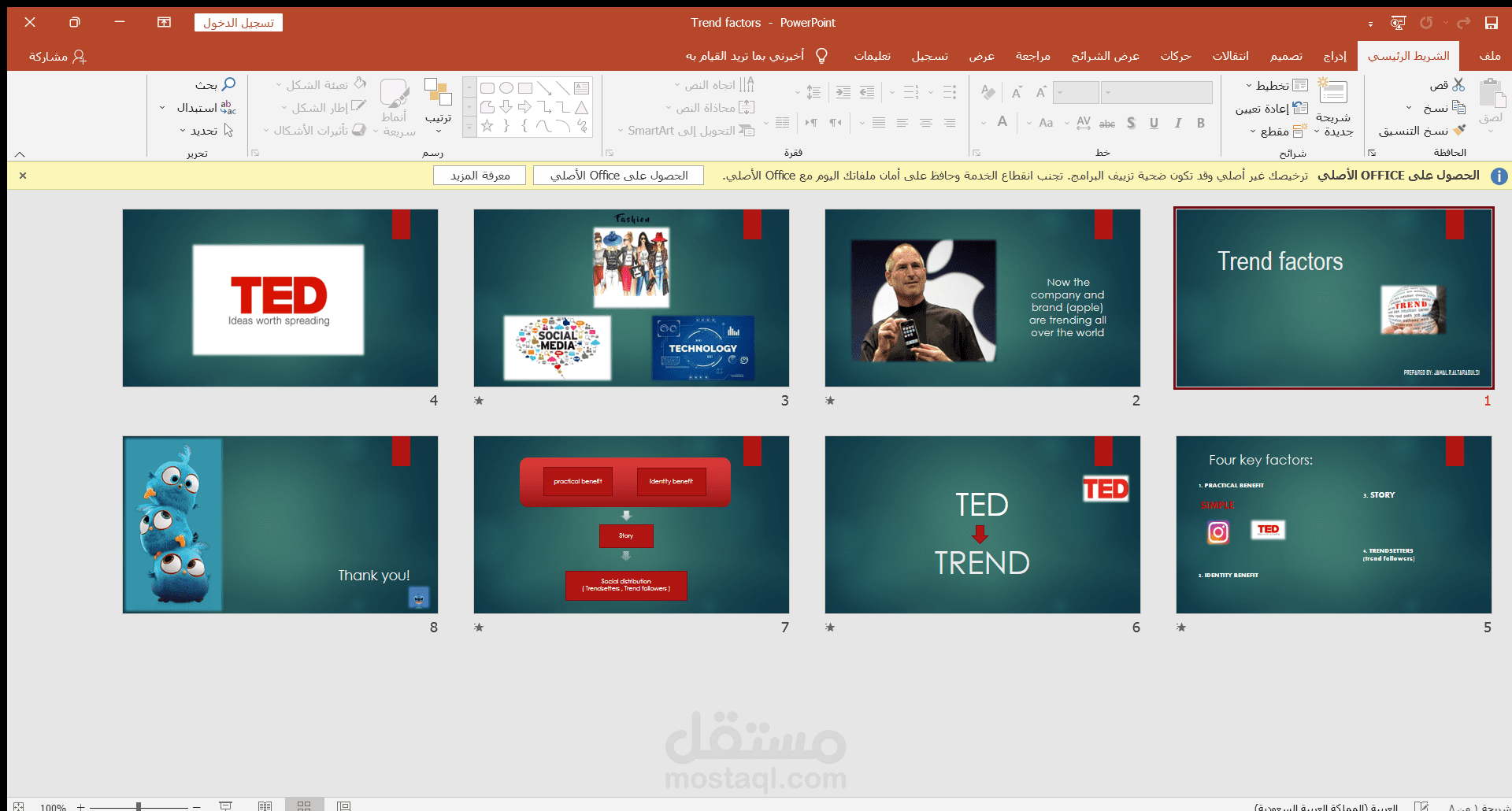1512x811 pixels.
Task: Click the zoom in plus button
Action: tap(80, 806)
